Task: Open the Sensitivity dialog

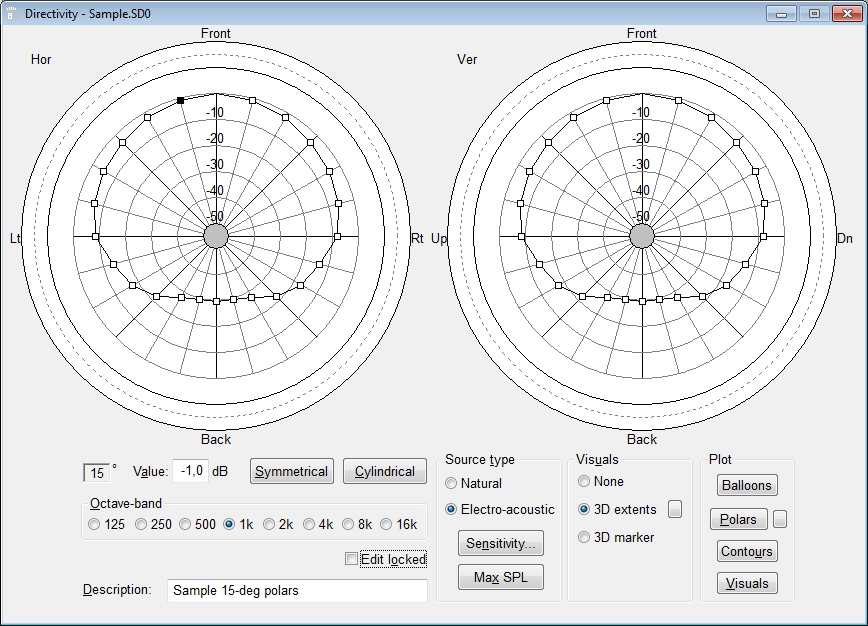Action: tap(500, 544)
